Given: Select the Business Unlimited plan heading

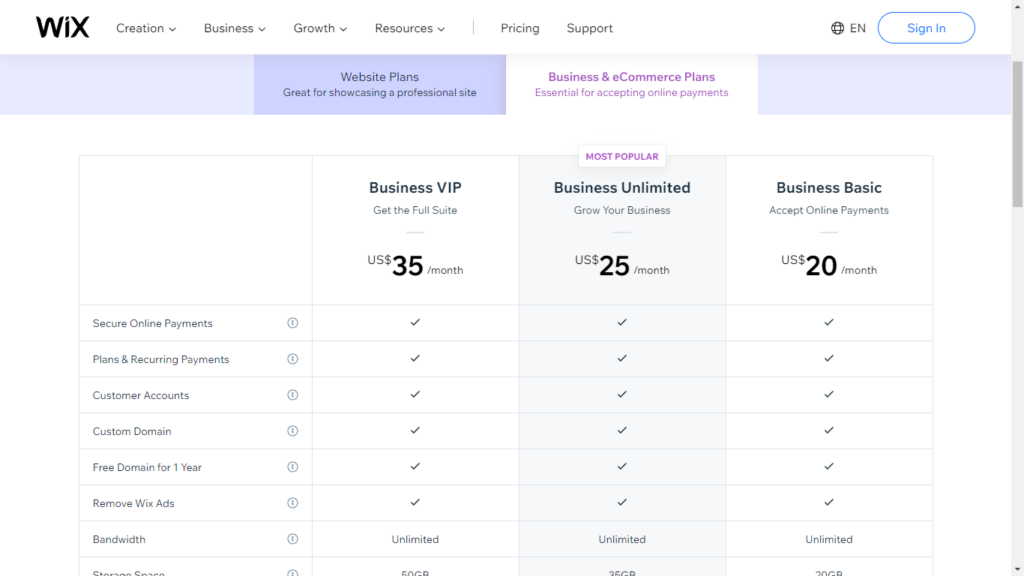Looking at the screenshot, I should (622, 187).
